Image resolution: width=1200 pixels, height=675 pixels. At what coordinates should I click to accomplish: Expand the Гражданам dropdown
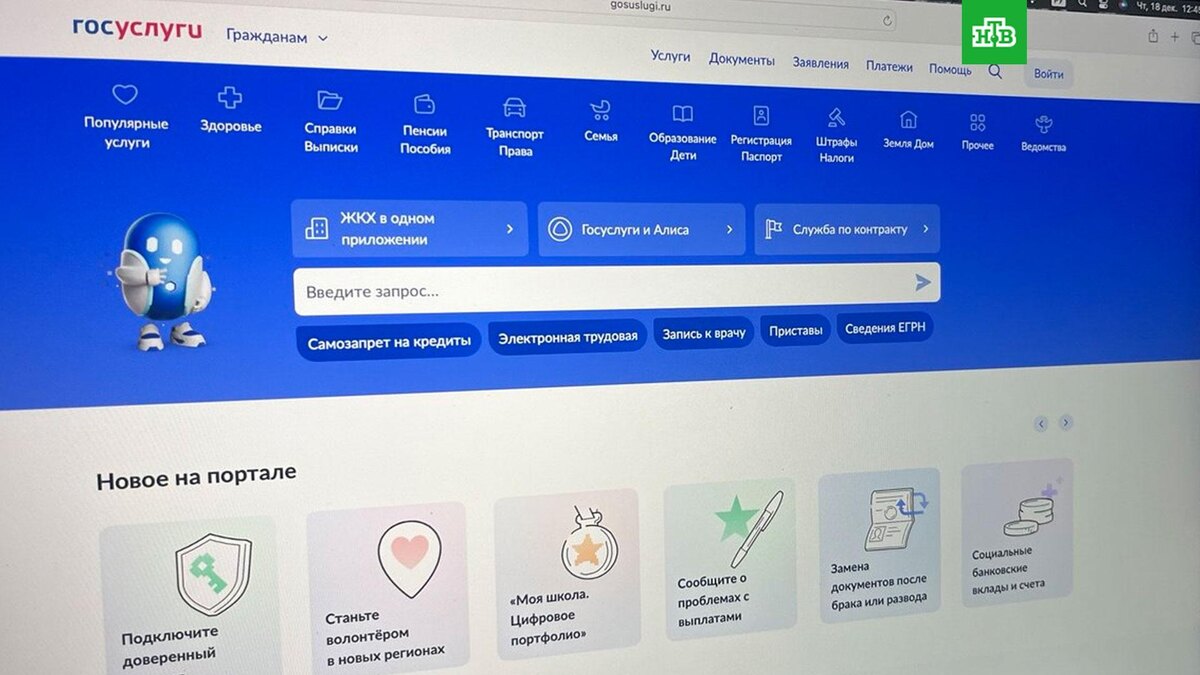(277, 37)
